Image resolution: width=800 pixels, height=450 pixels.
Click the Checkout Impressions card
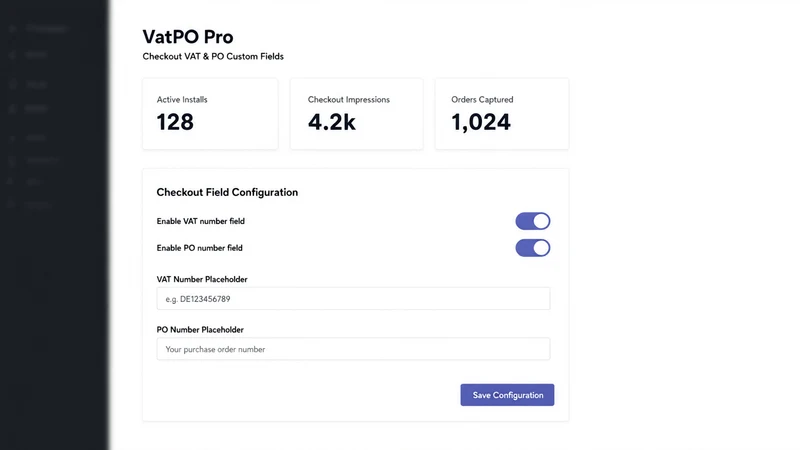[x=357, y=114]
